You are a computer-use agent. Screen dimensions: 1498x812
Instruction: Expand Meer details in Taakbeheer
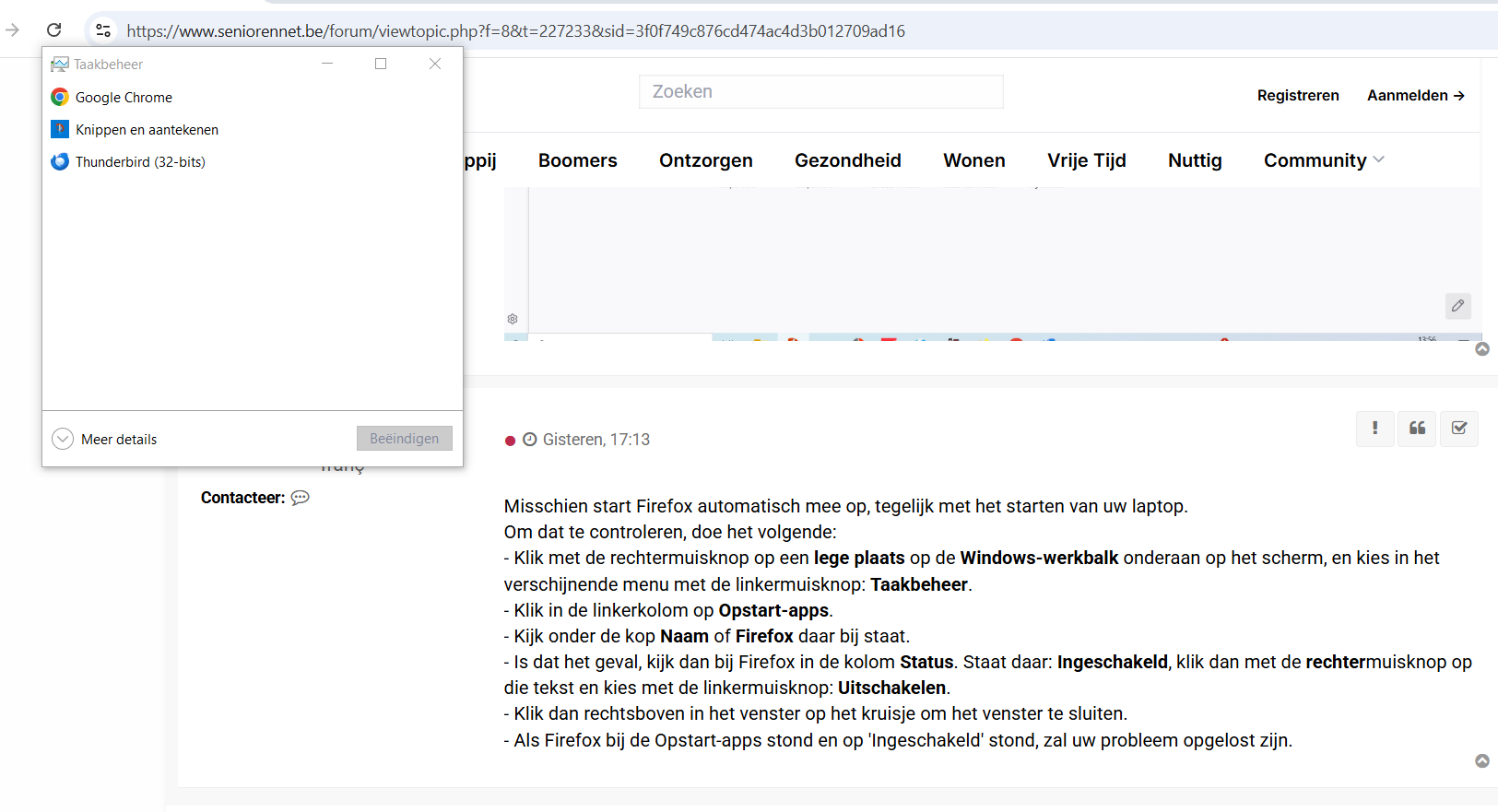63,439
